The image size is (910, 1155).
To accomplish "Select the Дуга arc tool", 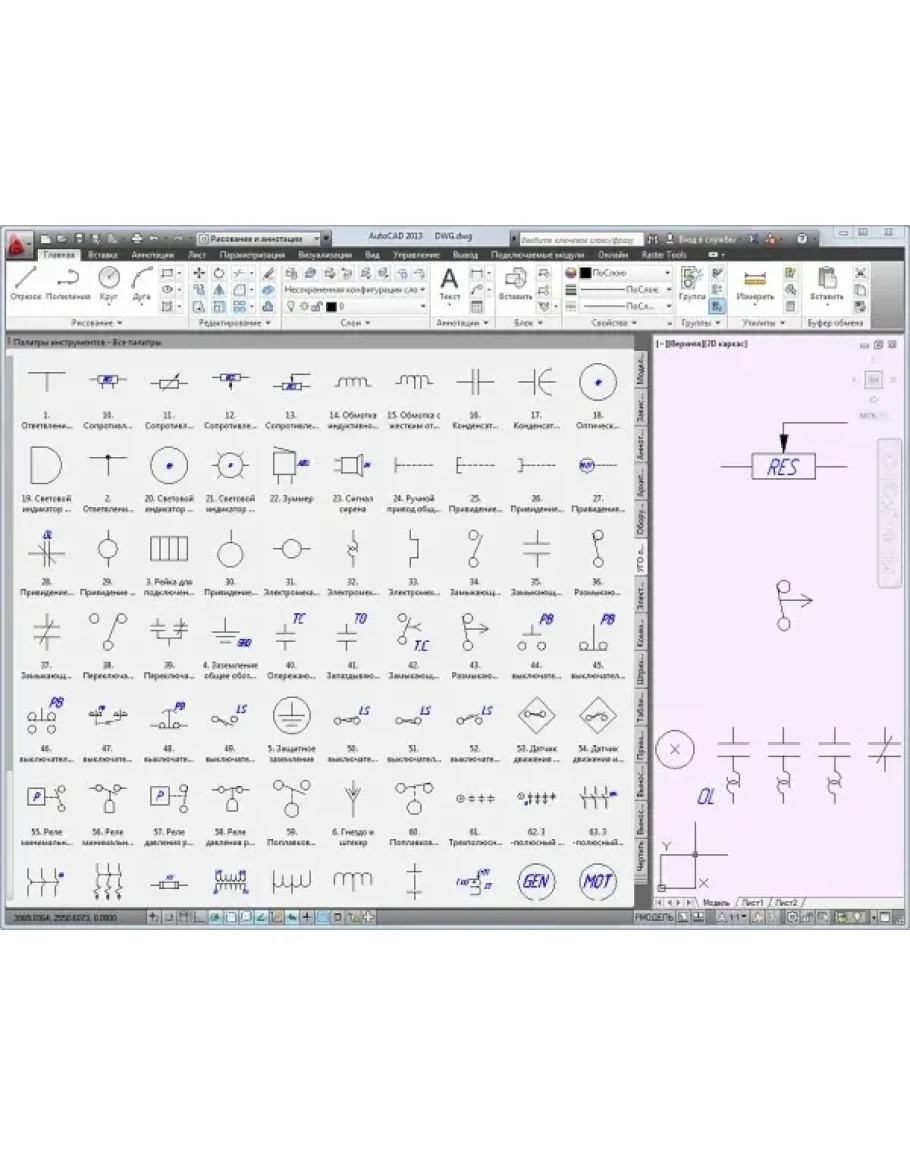I will click(x=141, y=283).
